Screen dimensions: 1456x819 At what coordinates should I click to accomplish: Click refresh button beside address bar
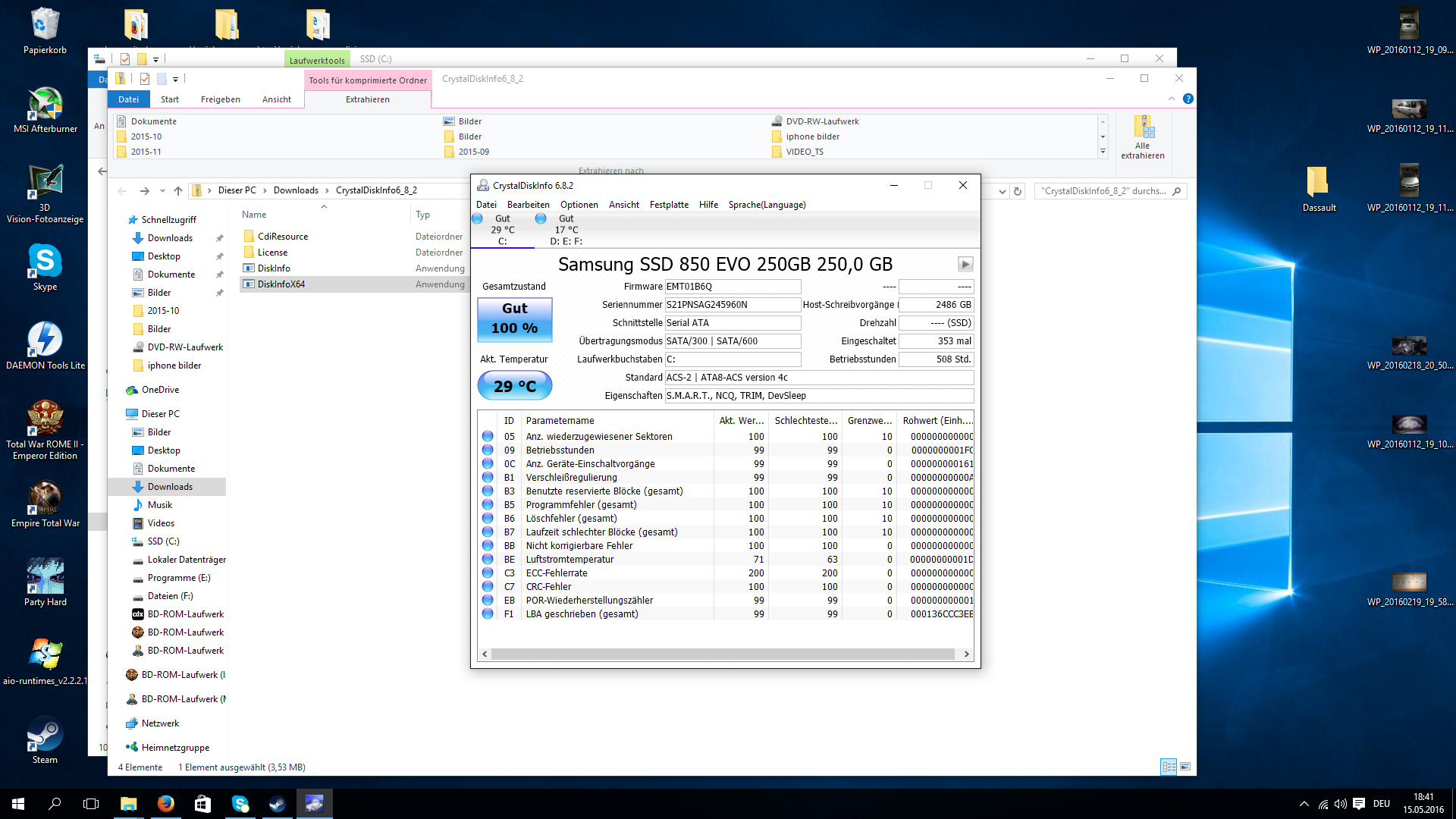click(1018, 191)
